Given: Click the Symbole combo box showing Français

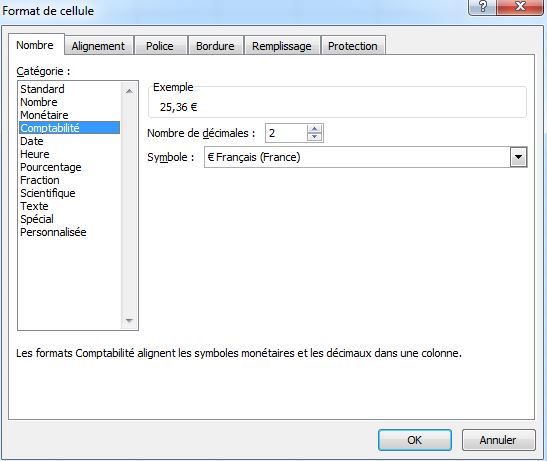Looking at the screenshot, I should pos(365,157).
